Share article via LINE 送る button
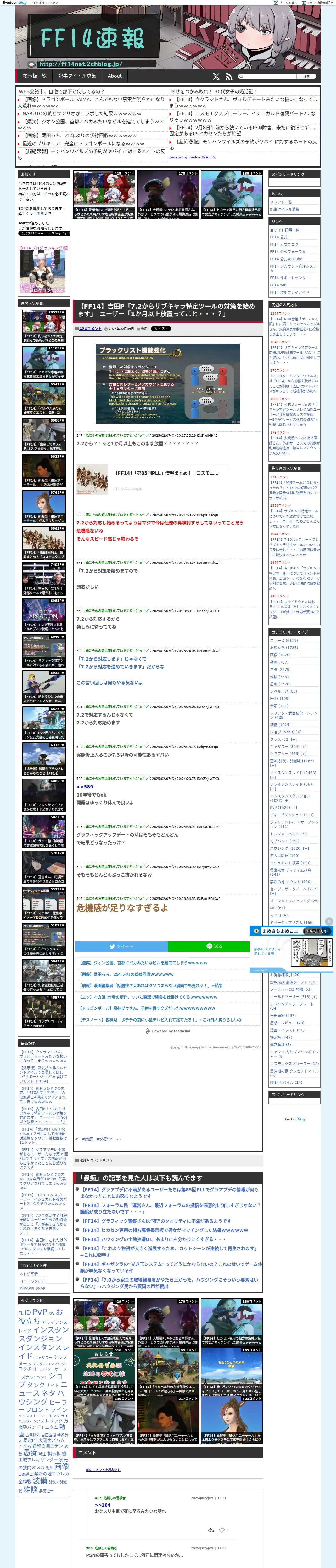This screenshot has height=1568, width=336. [x=215, y=946]
